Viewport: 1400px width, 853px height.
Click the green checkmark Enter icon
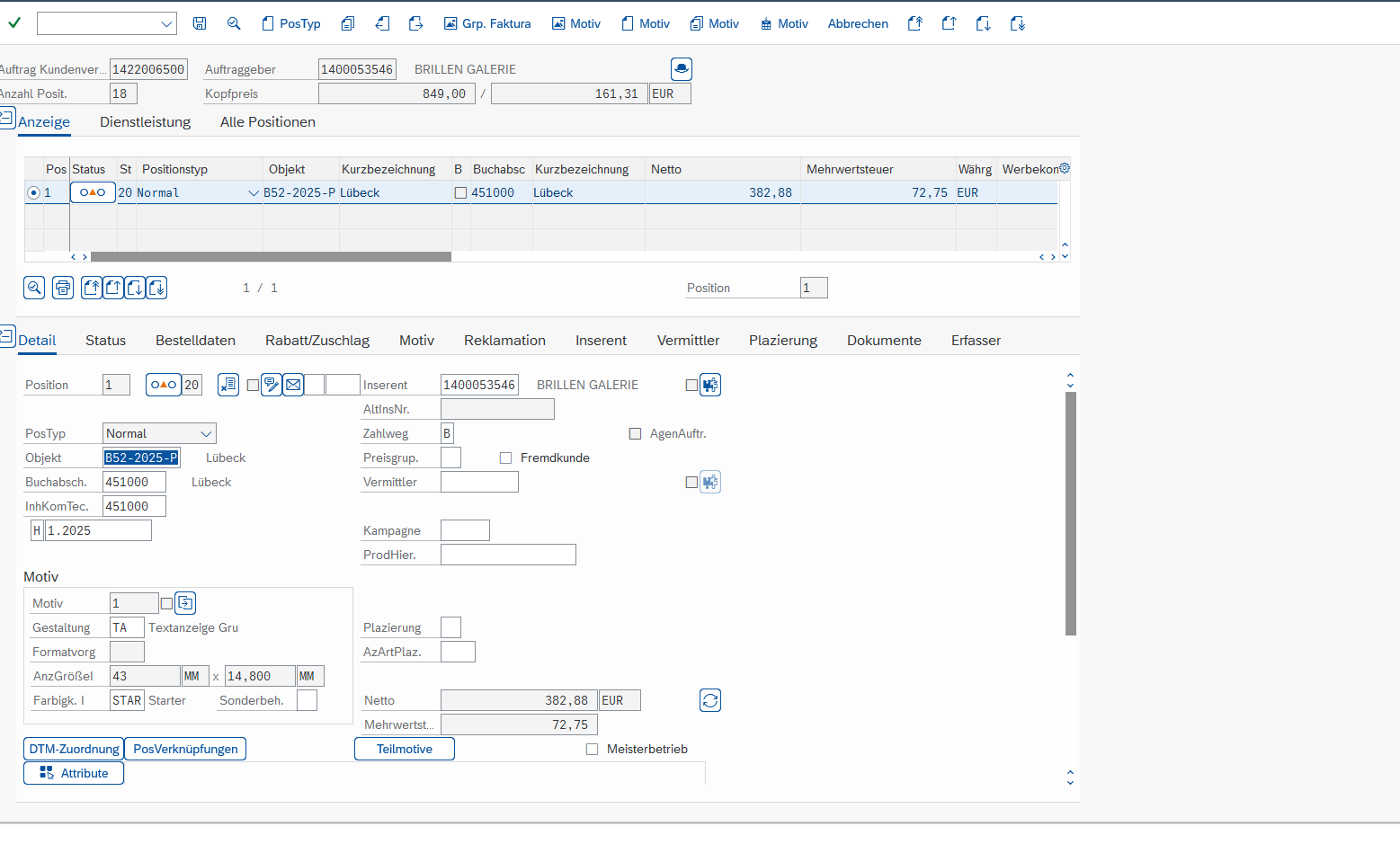coord(14,23)
